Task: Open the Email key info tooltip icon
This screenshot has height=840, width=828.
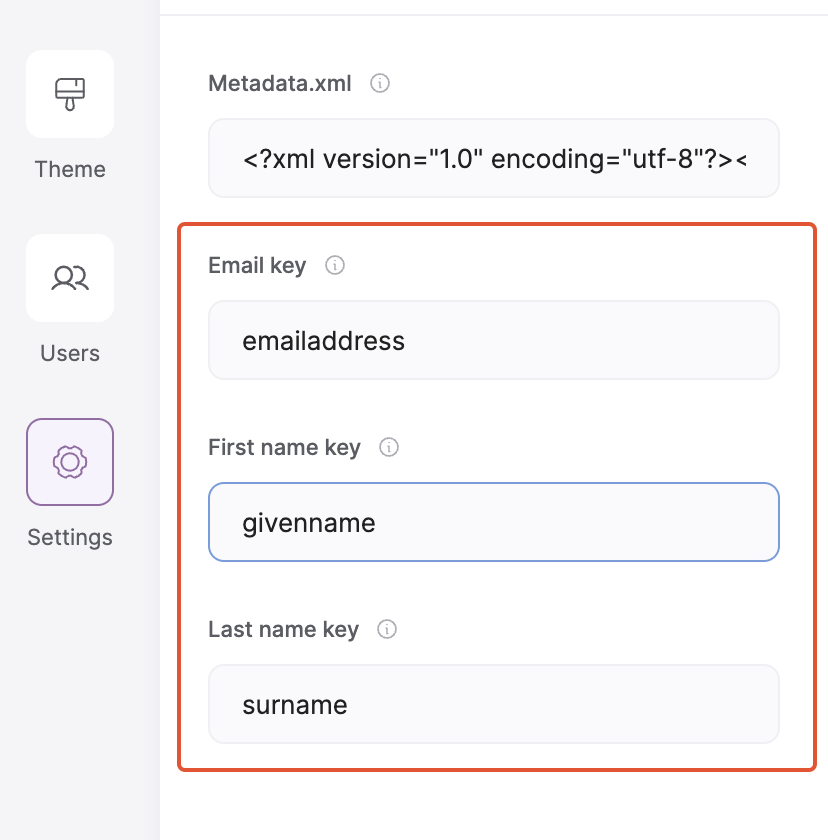Action: pyautogui.click(x=335, y=265)
